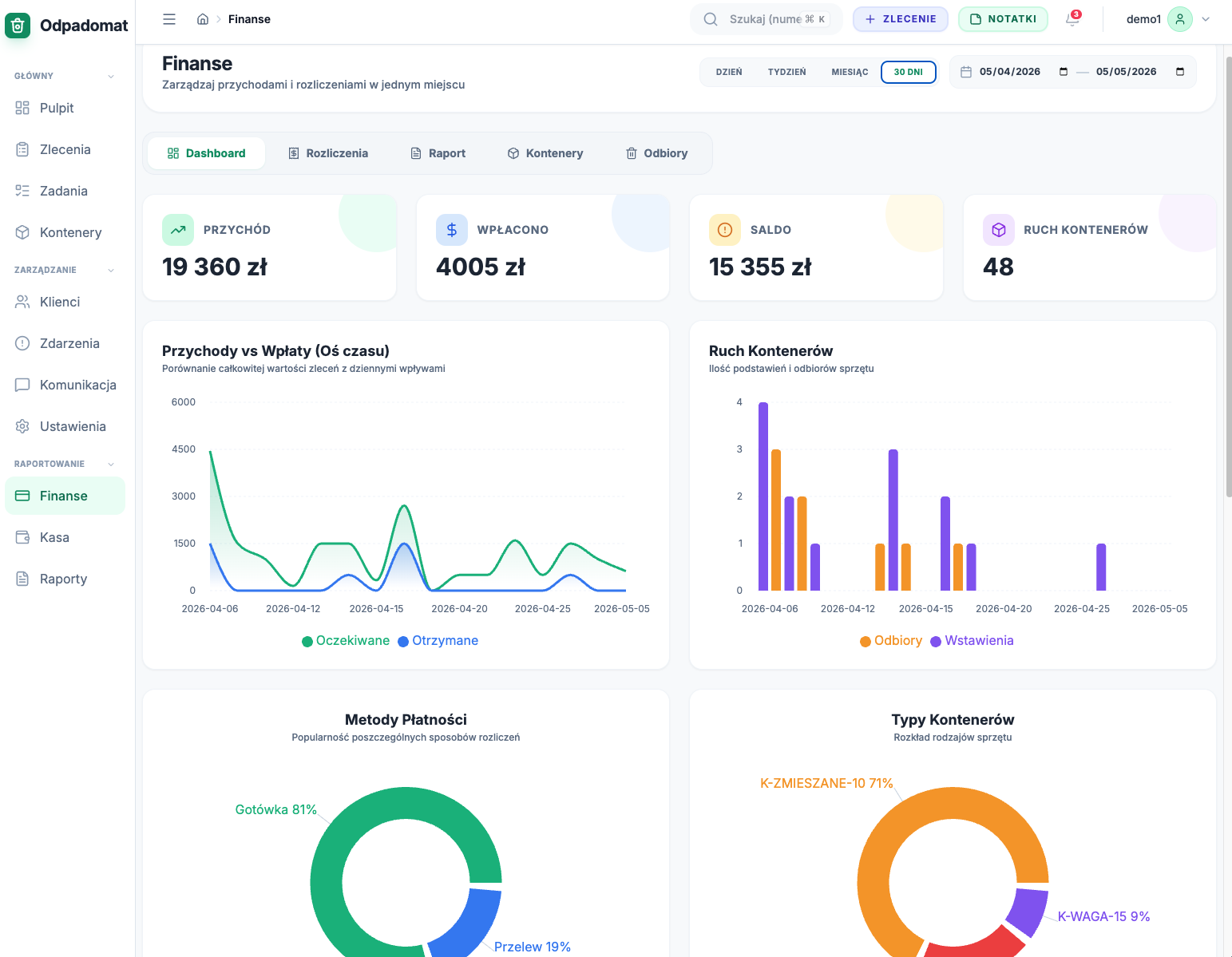The height and width of the screenshot is (957, 1232).
Task: Open notifications bell icon
Action: 1072,19
